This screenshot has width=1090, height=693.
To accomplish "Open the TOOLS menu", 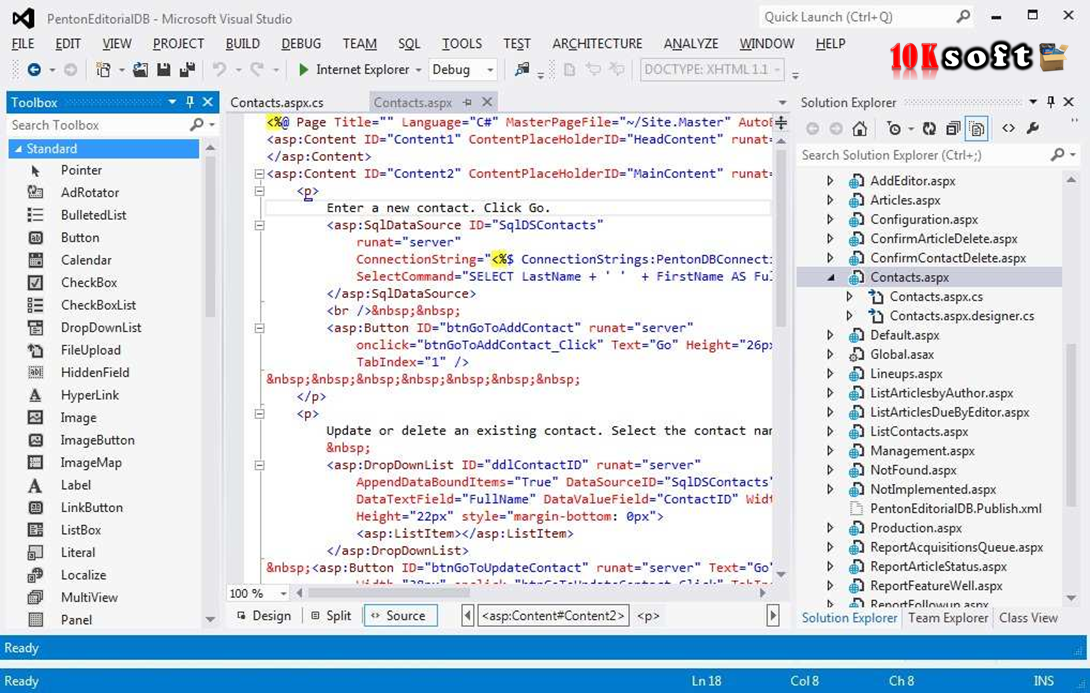I will click(x=462, y=44).
